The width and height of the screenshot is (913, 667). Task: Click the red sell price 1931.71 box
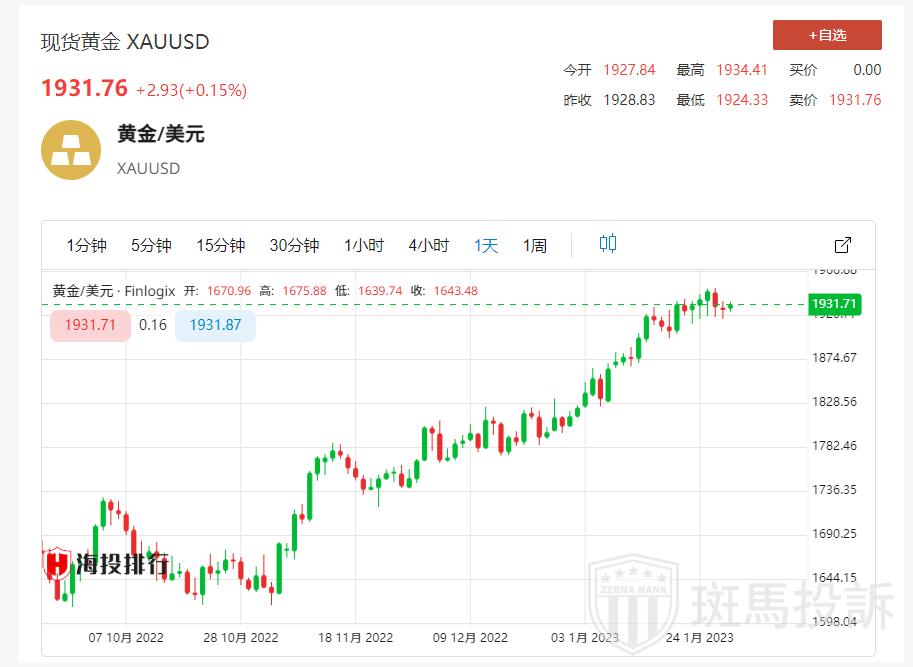click(x=90, y=325)
